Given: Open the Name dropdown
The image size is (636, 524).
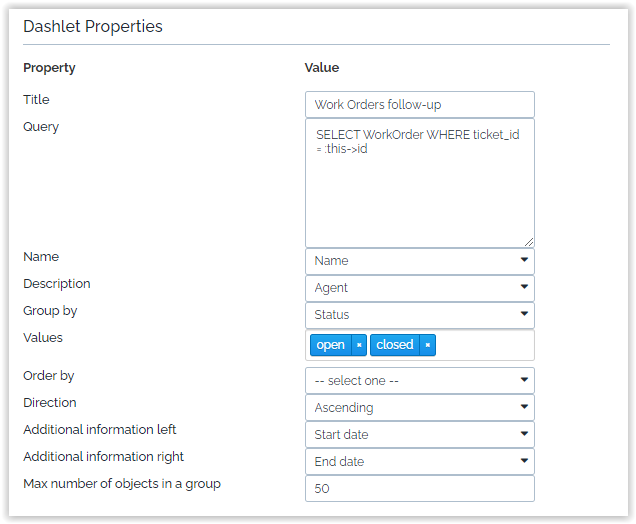Looking at the screenshot, I should (419, 261).
